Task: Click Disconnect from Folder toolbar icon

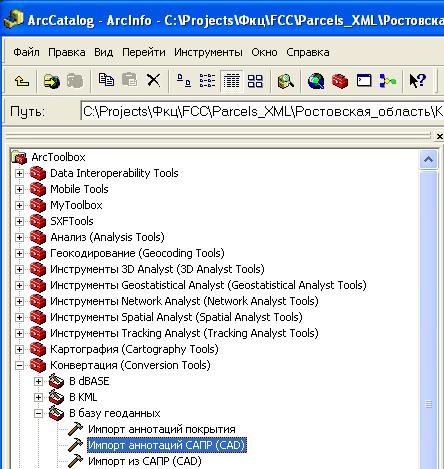Action: pyautogui.click(x=75, y=81)
